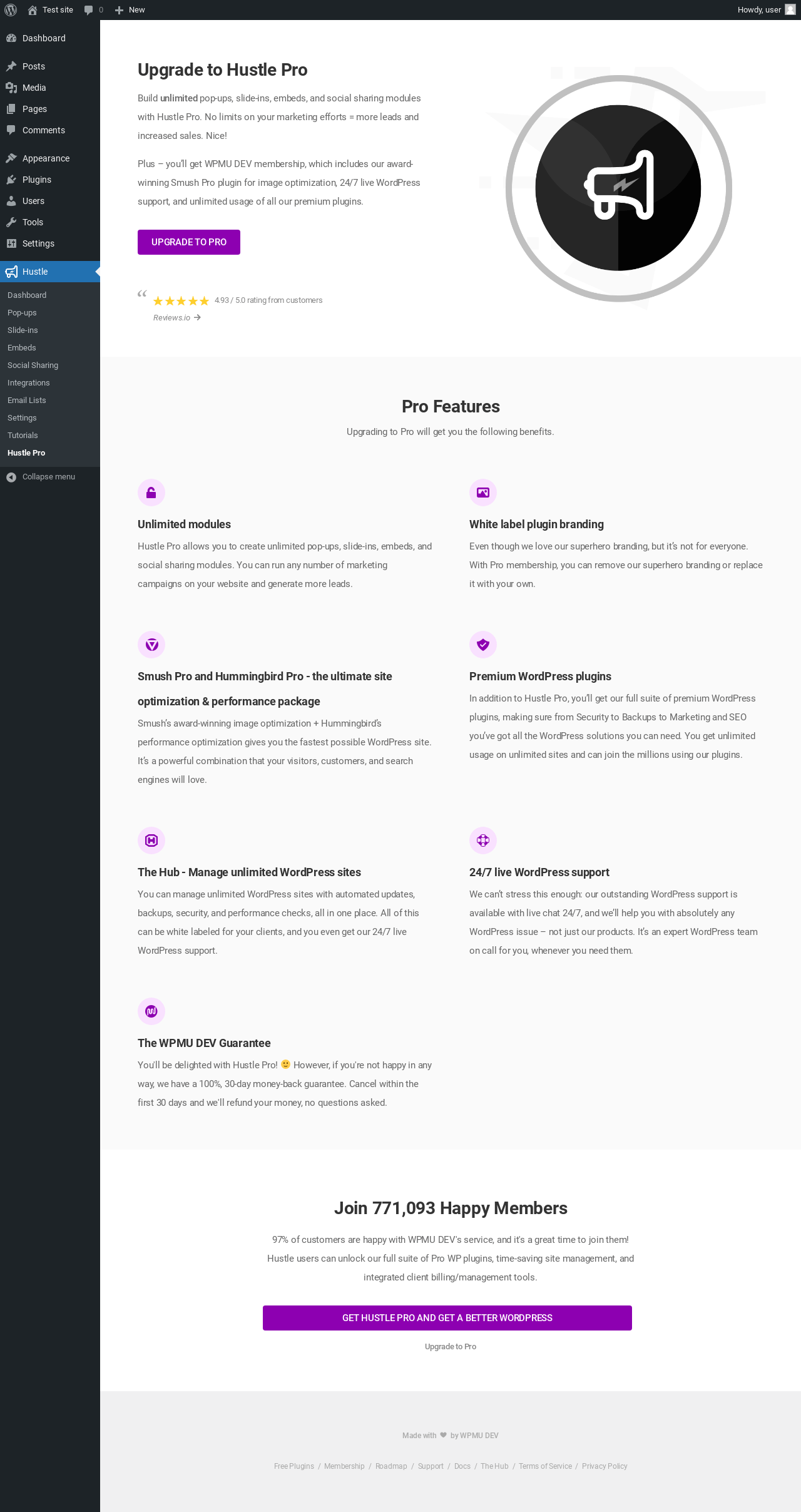The height and width of the screenshot is (1512, 801).
Task: Click the Hub feature icon
Action: [151, 841]
